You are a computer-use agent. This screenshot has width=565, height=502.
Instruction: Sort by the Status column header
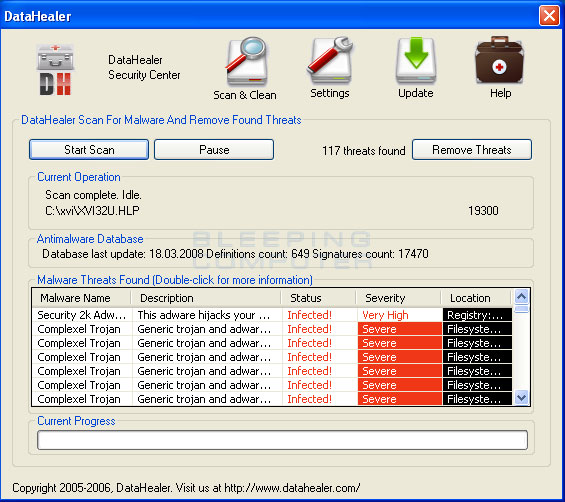pos(319,298)
